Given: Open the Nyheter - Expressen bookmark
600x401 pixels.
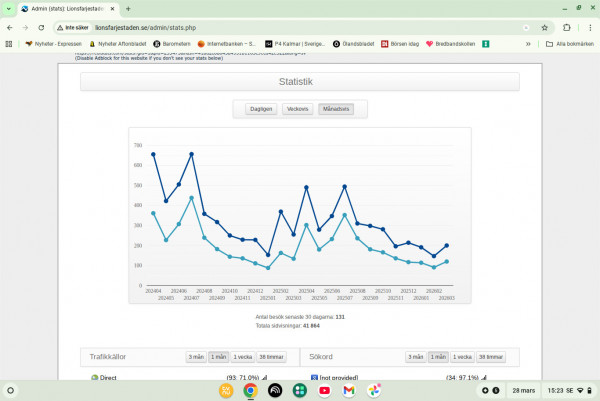Looking at the screenshot, I should tap(52, 44).
